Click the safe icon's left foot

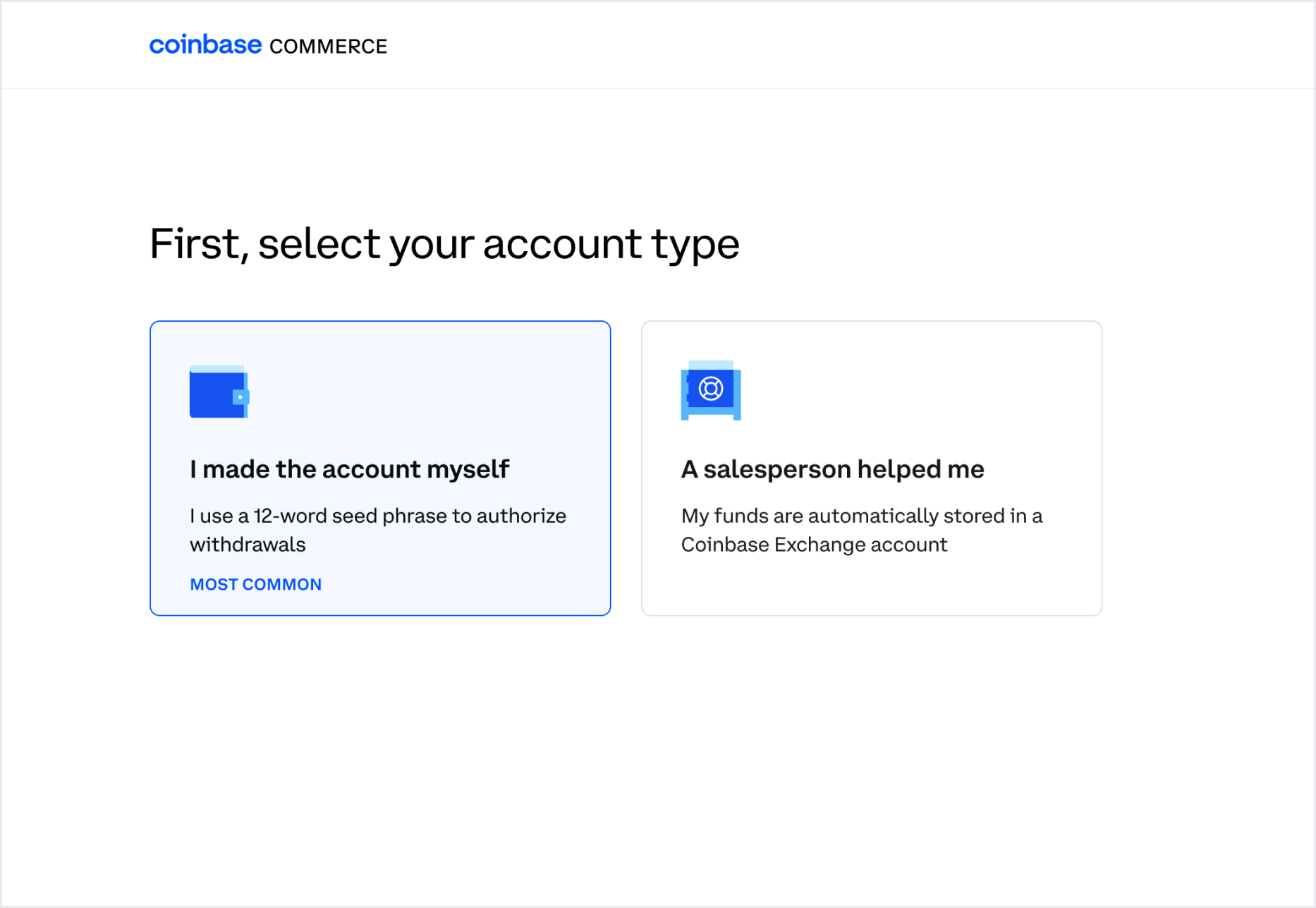point(685,416)
